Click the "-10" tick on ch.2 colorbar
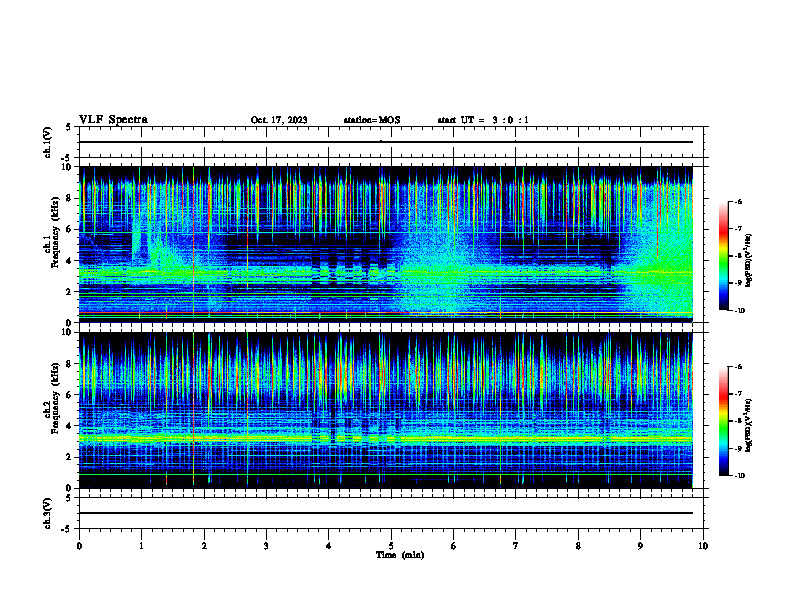792x612 pixels. point(739,476)
